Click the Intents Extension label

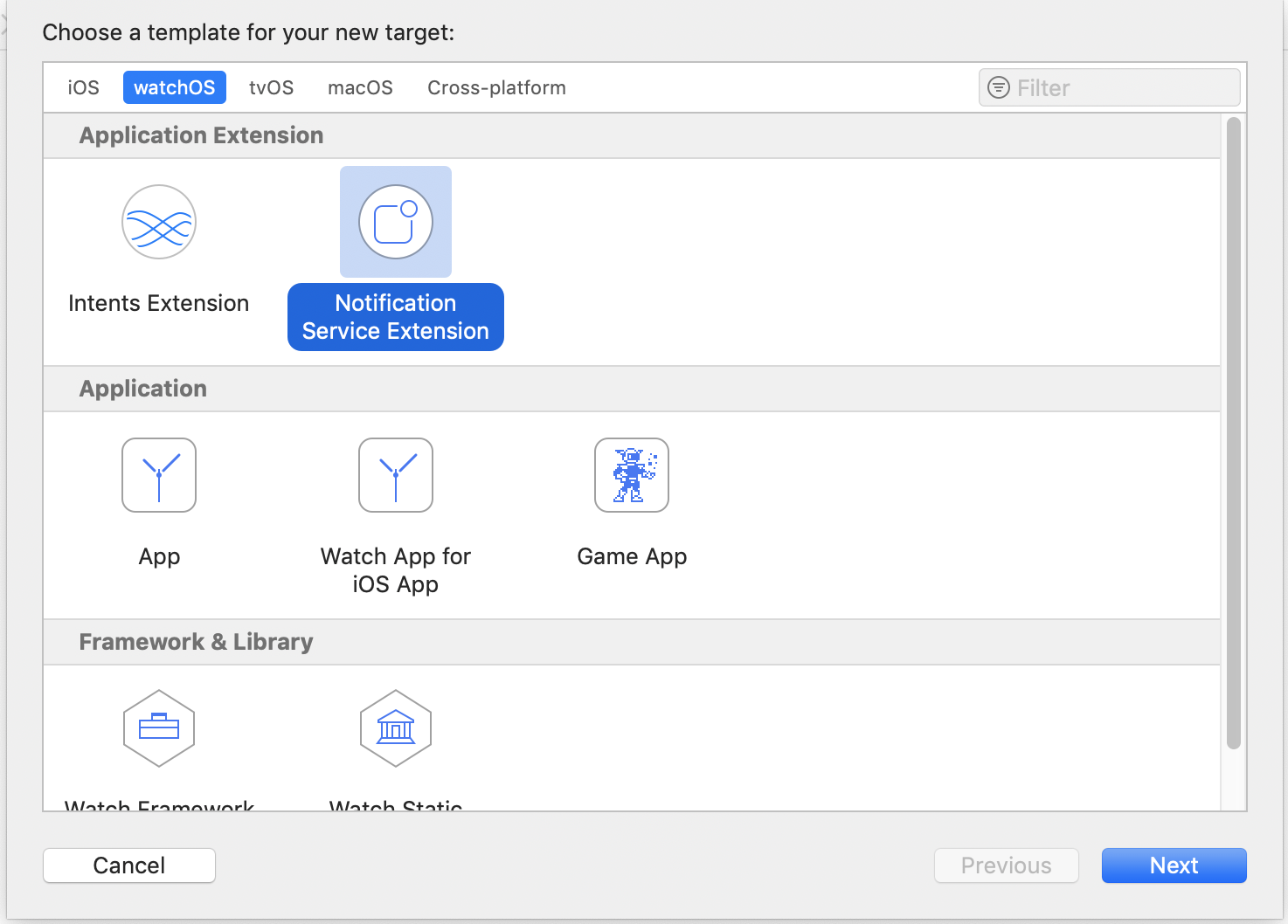point(159,303)
